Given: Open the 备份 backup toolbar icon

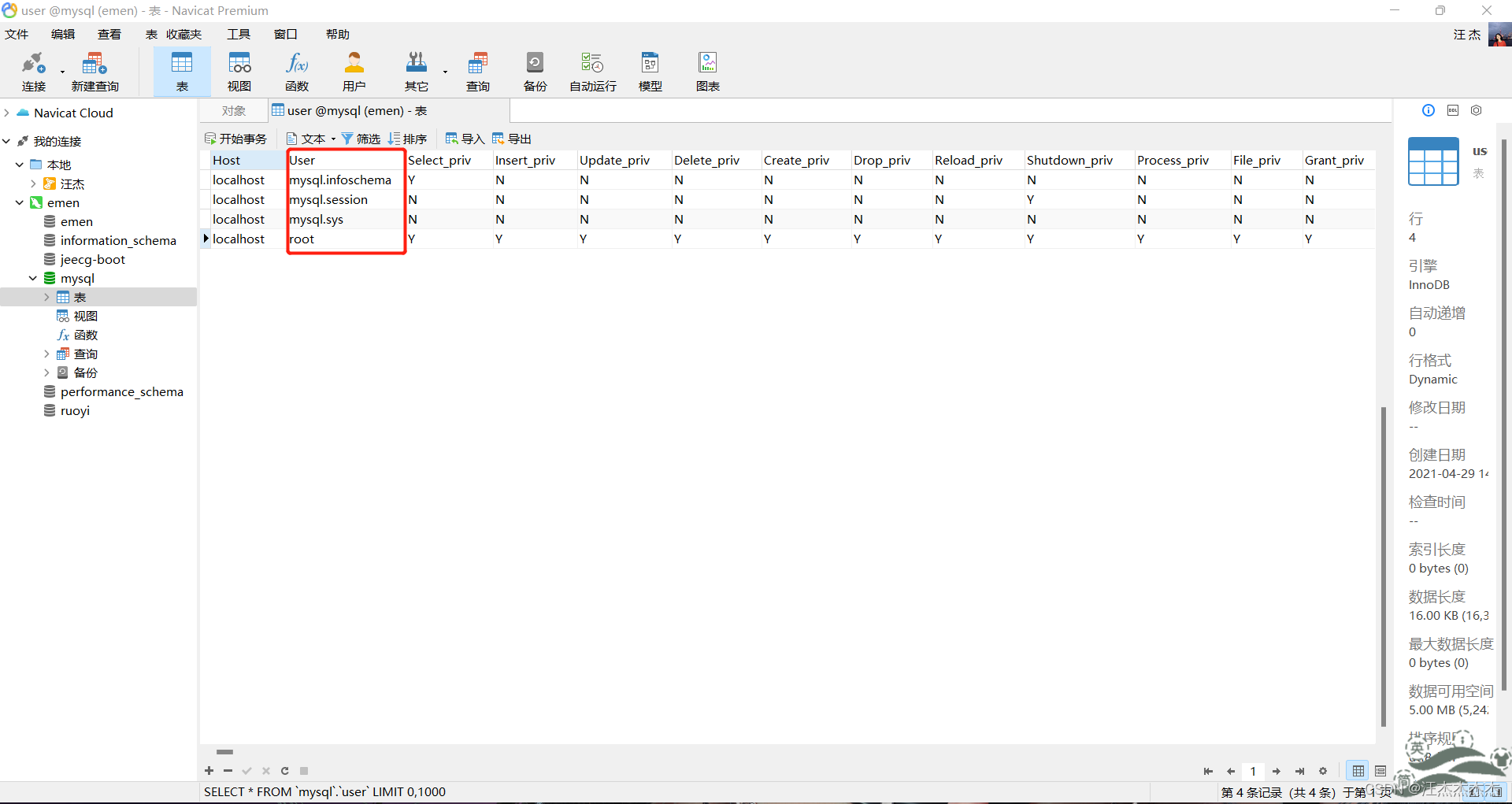Looking at the screenshot, I should coord(535,72).
